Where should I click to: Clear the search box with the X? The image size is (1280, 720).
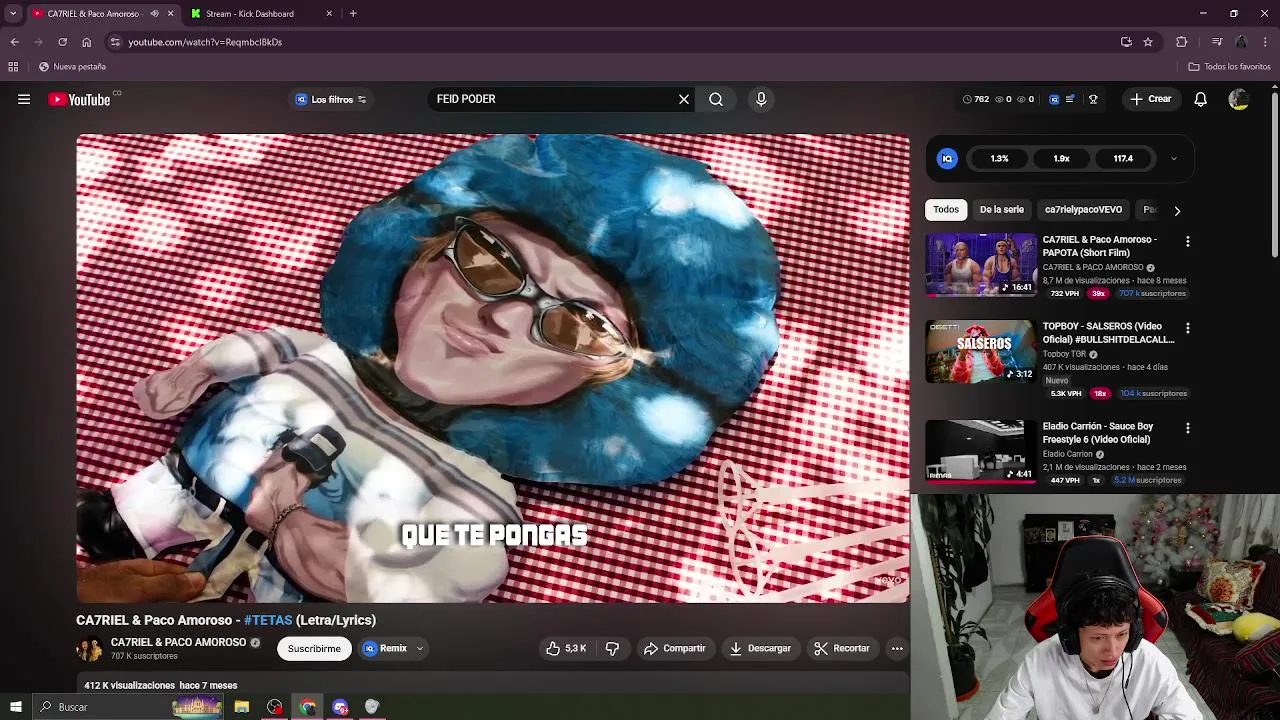[684, 99]
